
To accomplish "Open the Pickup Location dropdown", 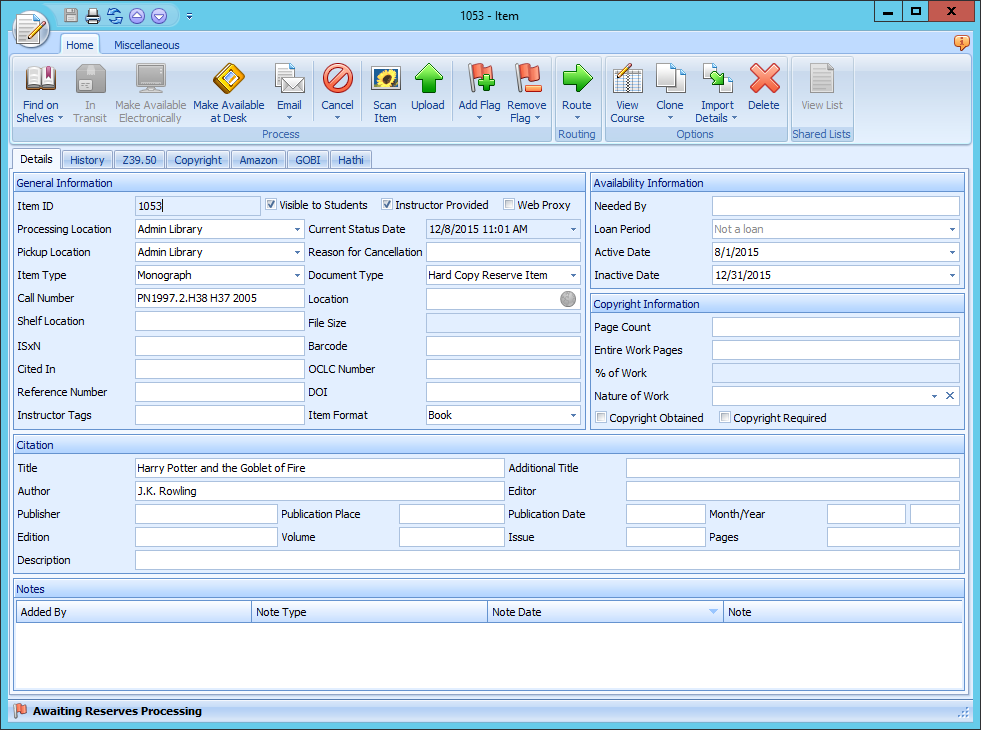I will [x=297, y=251].
